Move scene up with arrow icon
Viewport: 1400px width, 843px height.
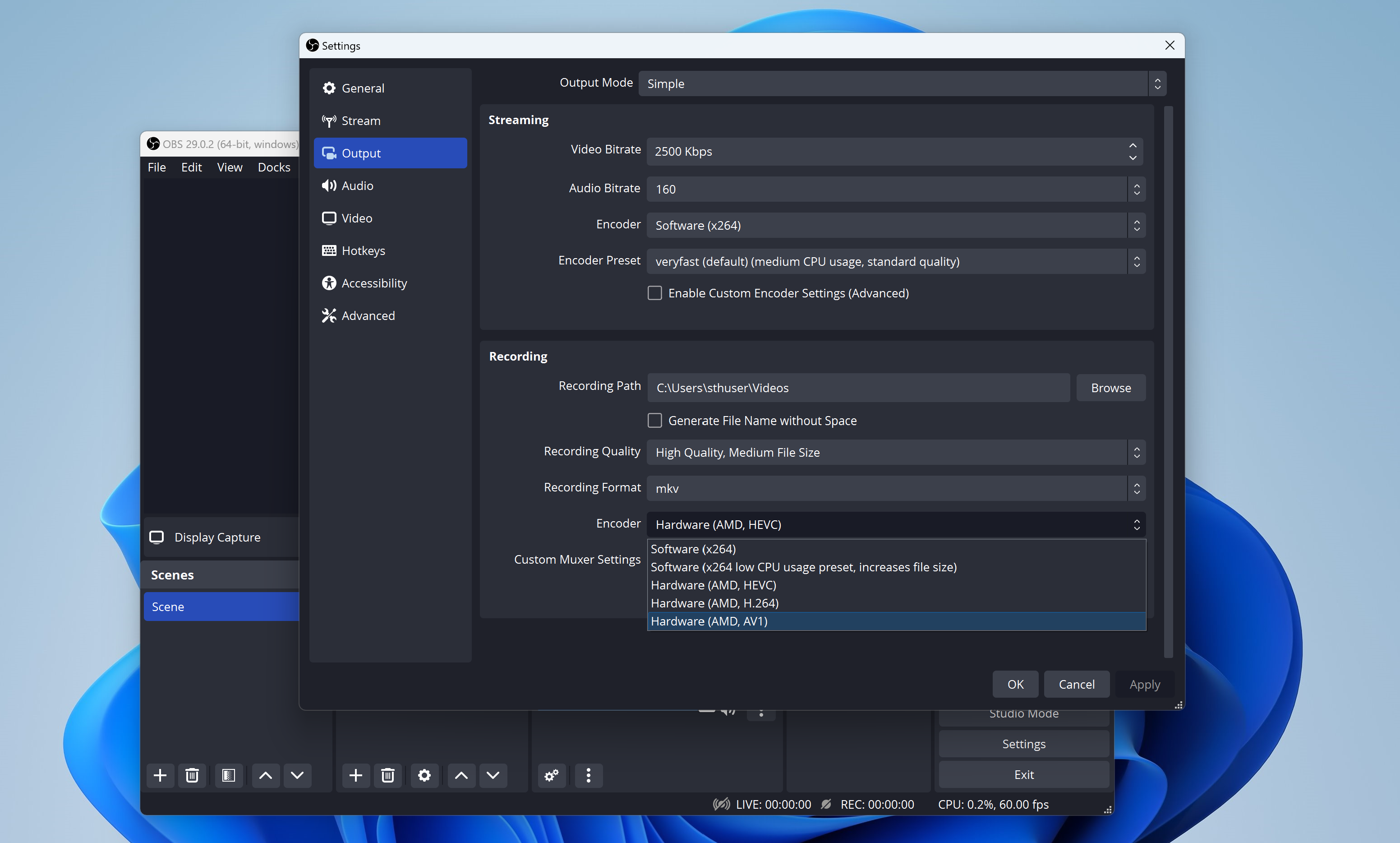(265, 775)
